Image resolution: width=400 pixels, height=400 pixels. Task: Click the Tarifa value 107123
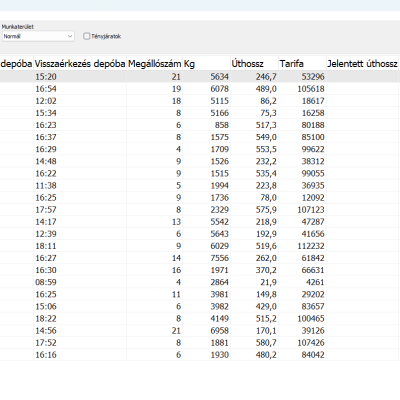[311, 210]
